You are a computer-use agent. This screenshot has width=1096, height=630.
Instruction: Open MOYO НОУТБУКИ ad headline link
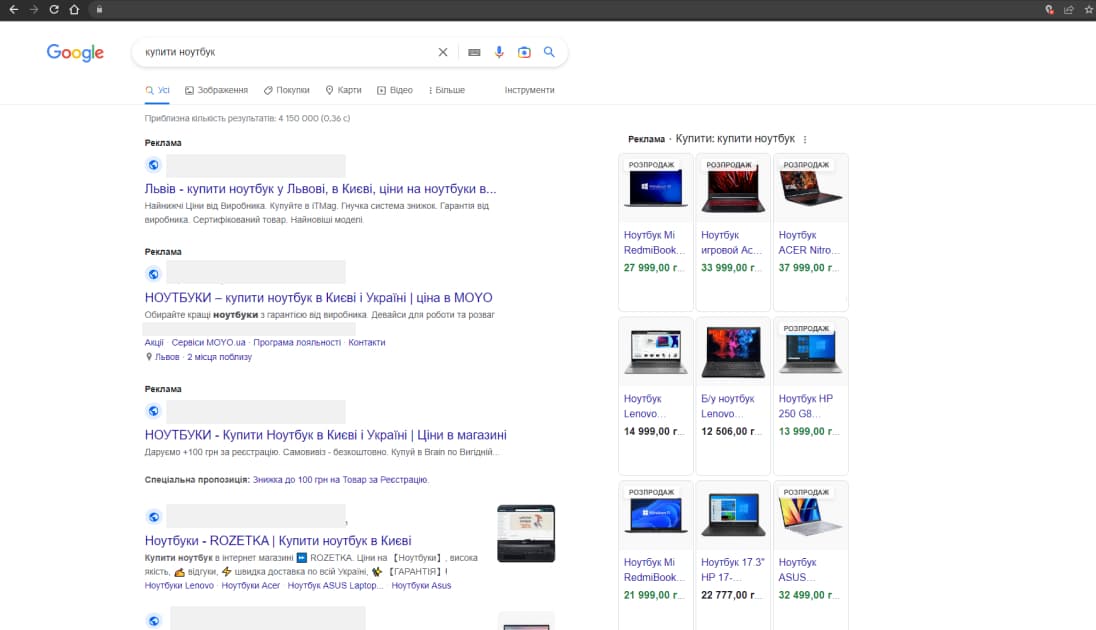point(318,298)
